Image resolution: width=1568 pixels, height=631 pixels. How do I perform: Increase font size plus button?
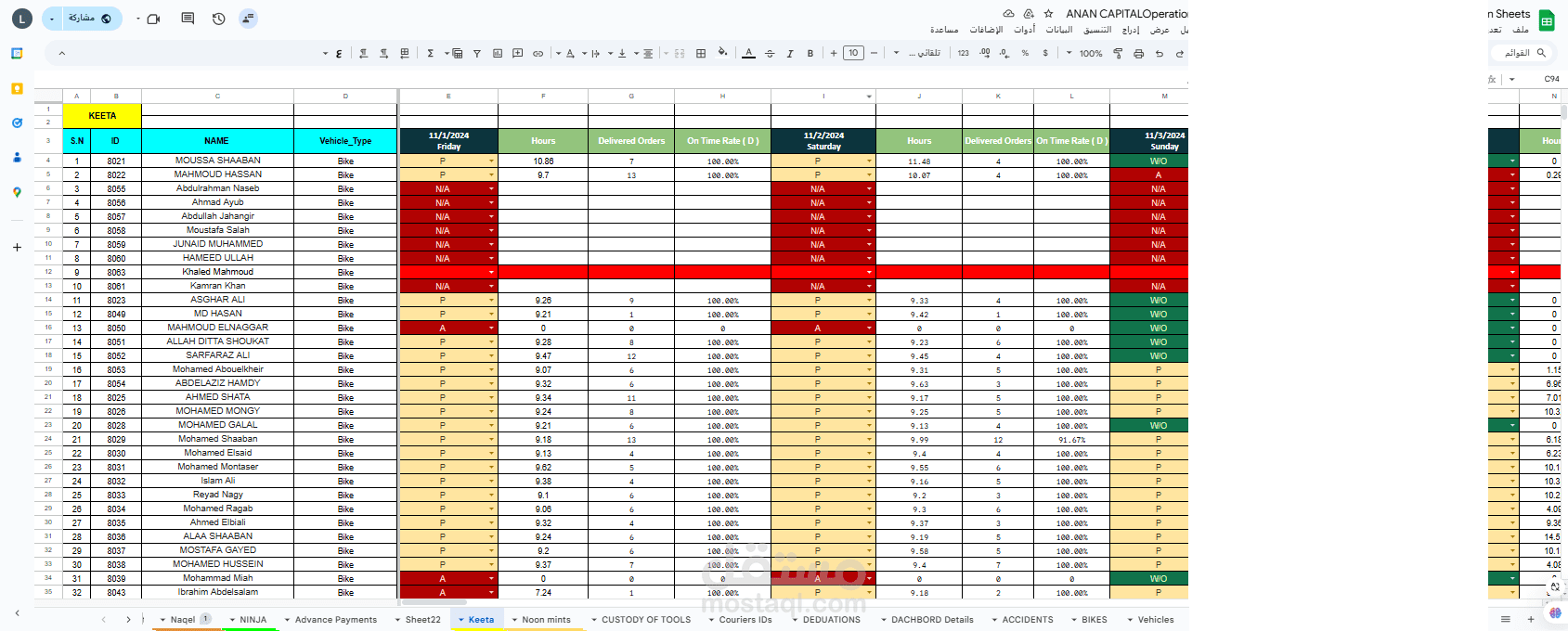pos(834,54)
